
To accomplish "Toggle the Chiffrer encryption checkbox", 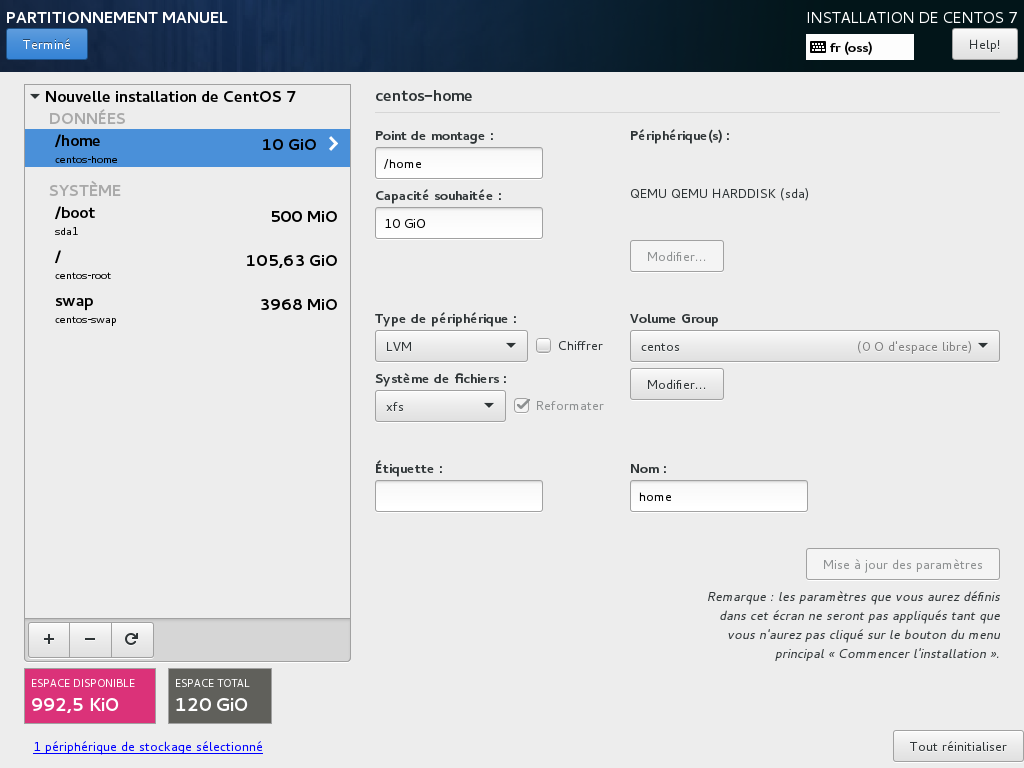I will coord(543,345).
